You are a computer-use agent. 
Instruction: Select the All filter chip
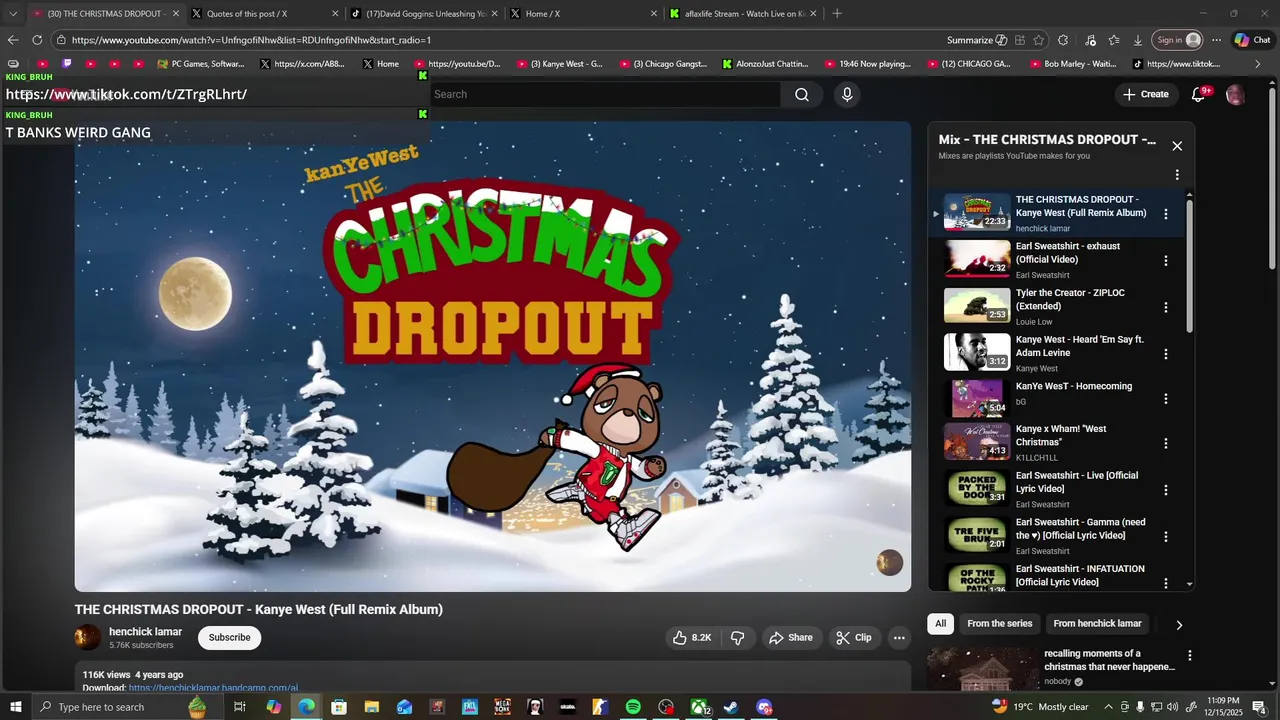pyautogui.click(x=940, y=624)
